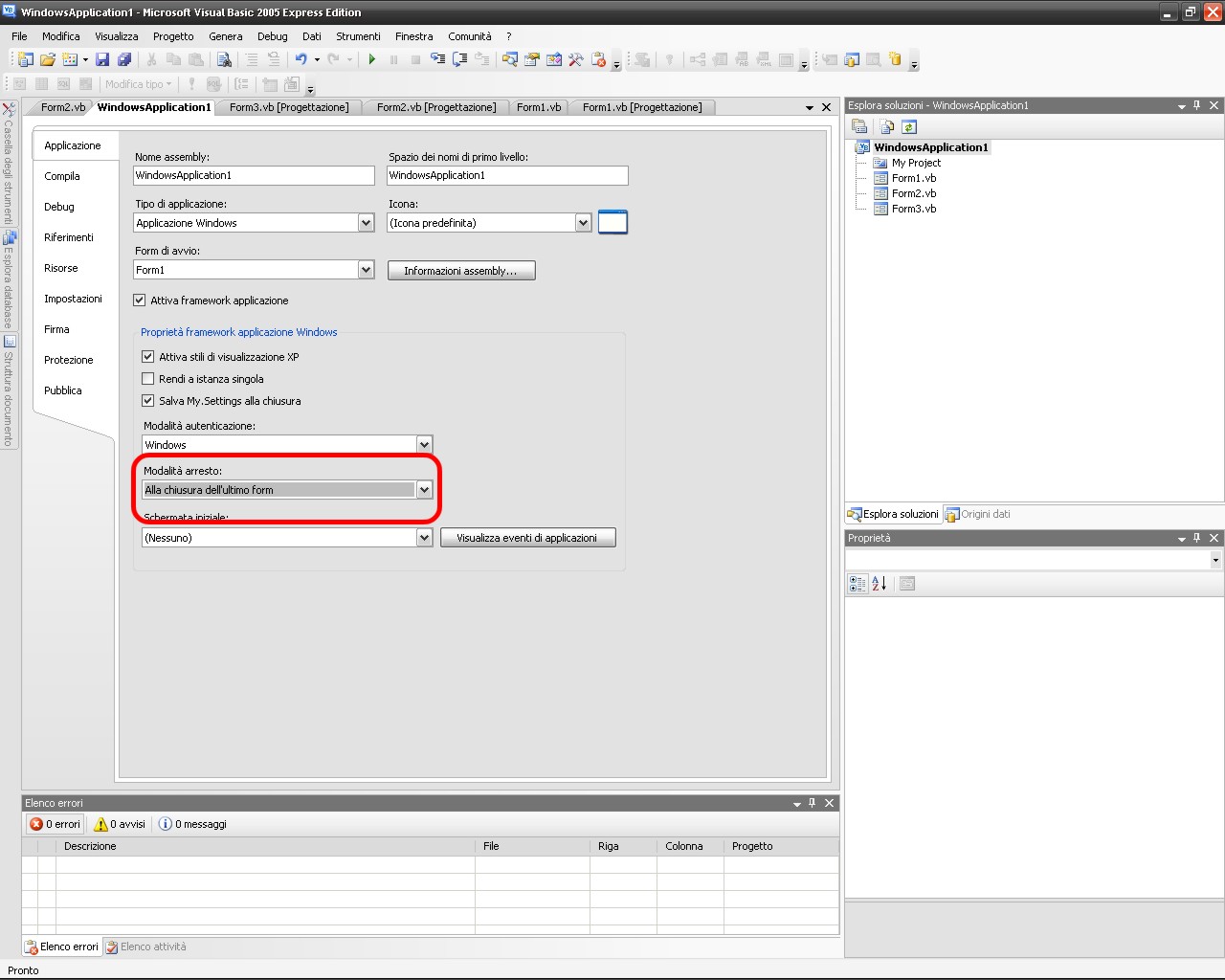1225x980 pixels.
Task: Click the Descrizione column header
Action: [x=265, y=846]
